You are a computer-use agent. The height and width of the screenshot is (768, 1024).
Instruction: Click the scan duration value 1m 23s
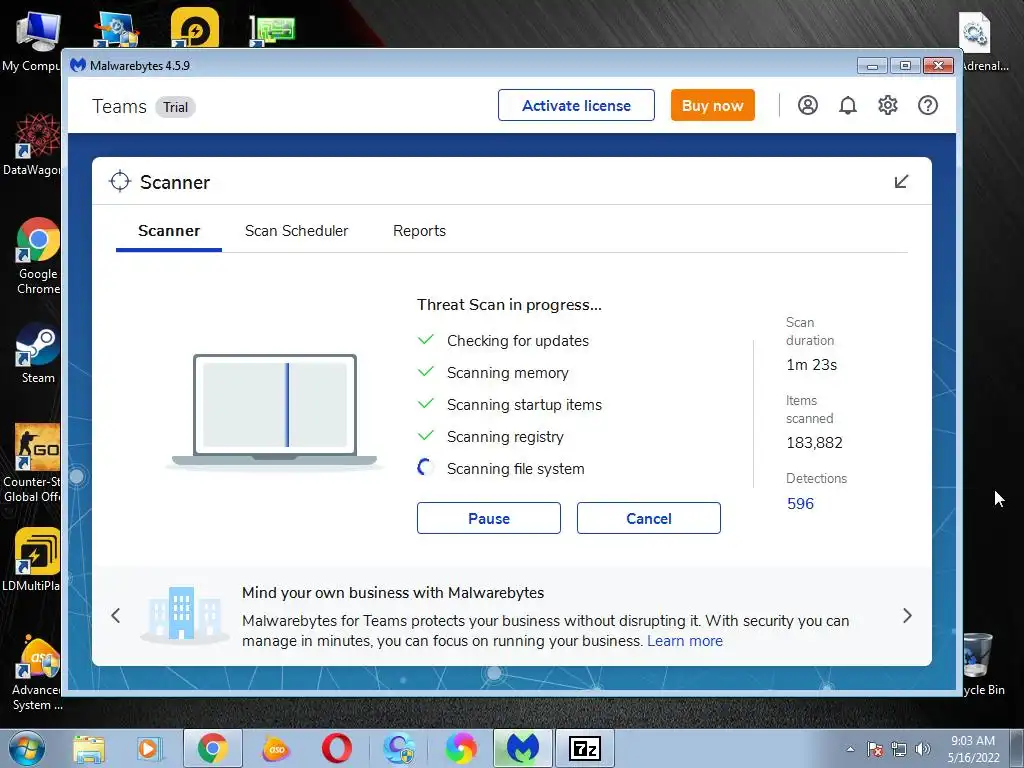[812, 365]
